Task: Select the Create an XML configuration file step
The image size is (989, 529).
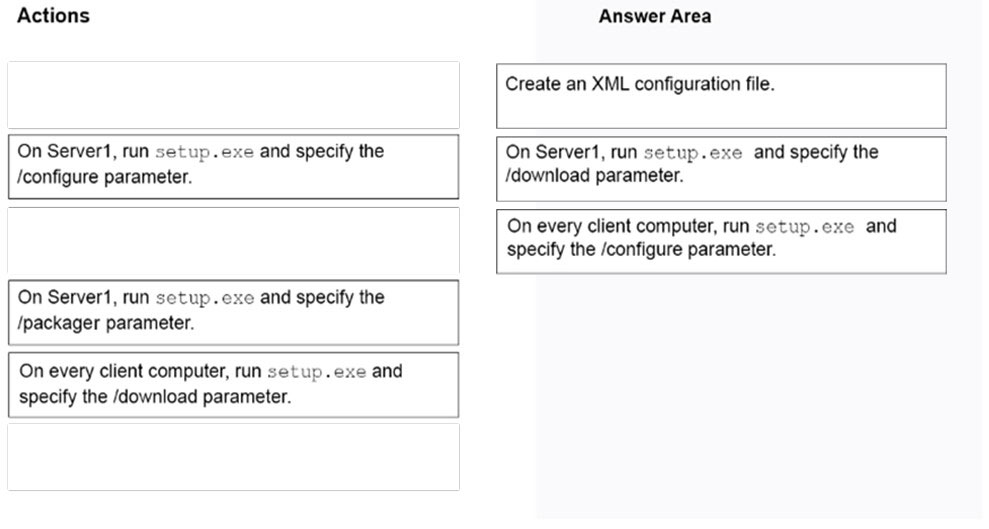Action: pyautogui.click(x=721, y=96)
